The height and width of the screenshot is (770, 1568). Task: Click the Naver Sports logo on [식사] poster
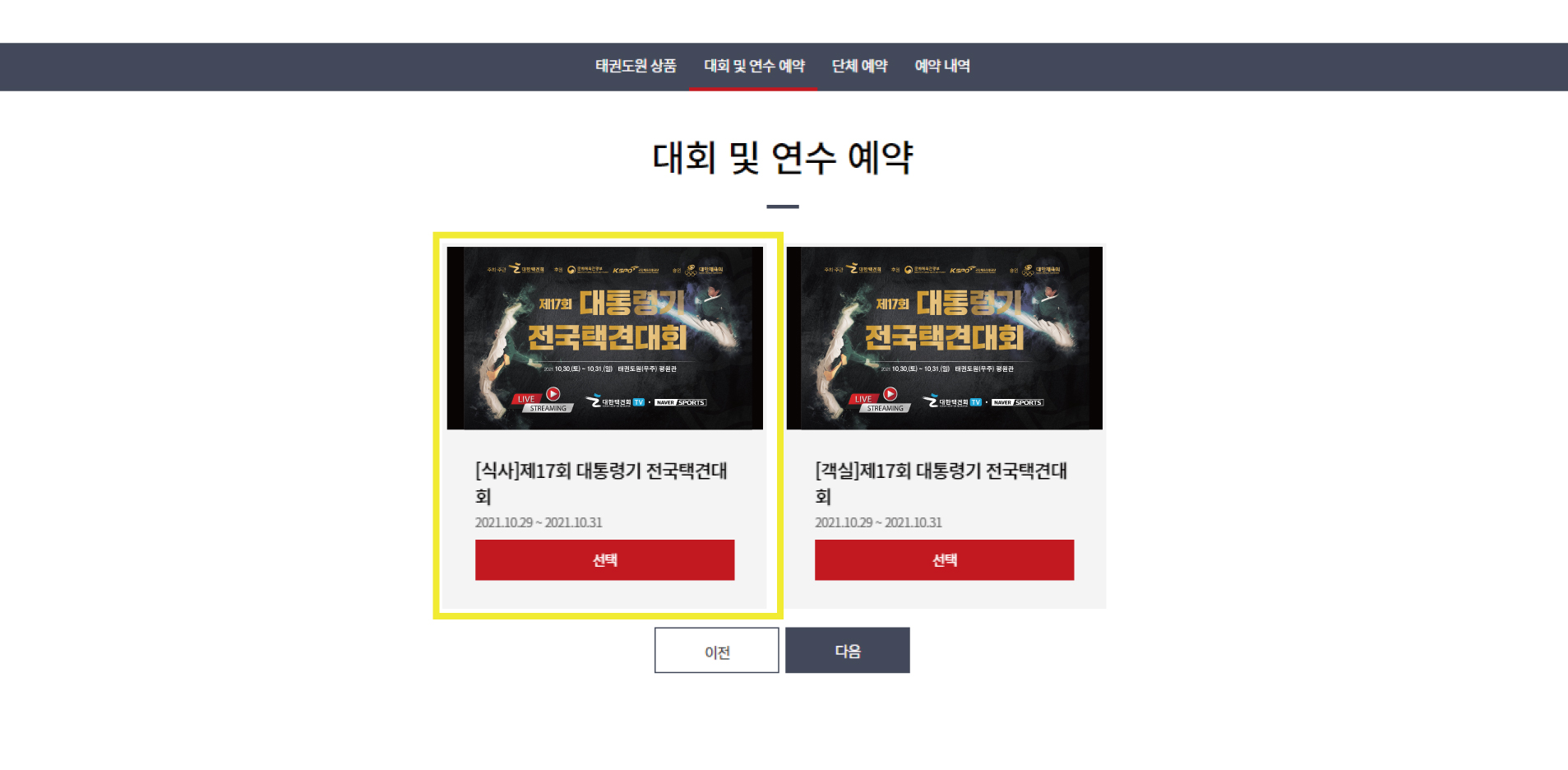(x=681, y=402)
